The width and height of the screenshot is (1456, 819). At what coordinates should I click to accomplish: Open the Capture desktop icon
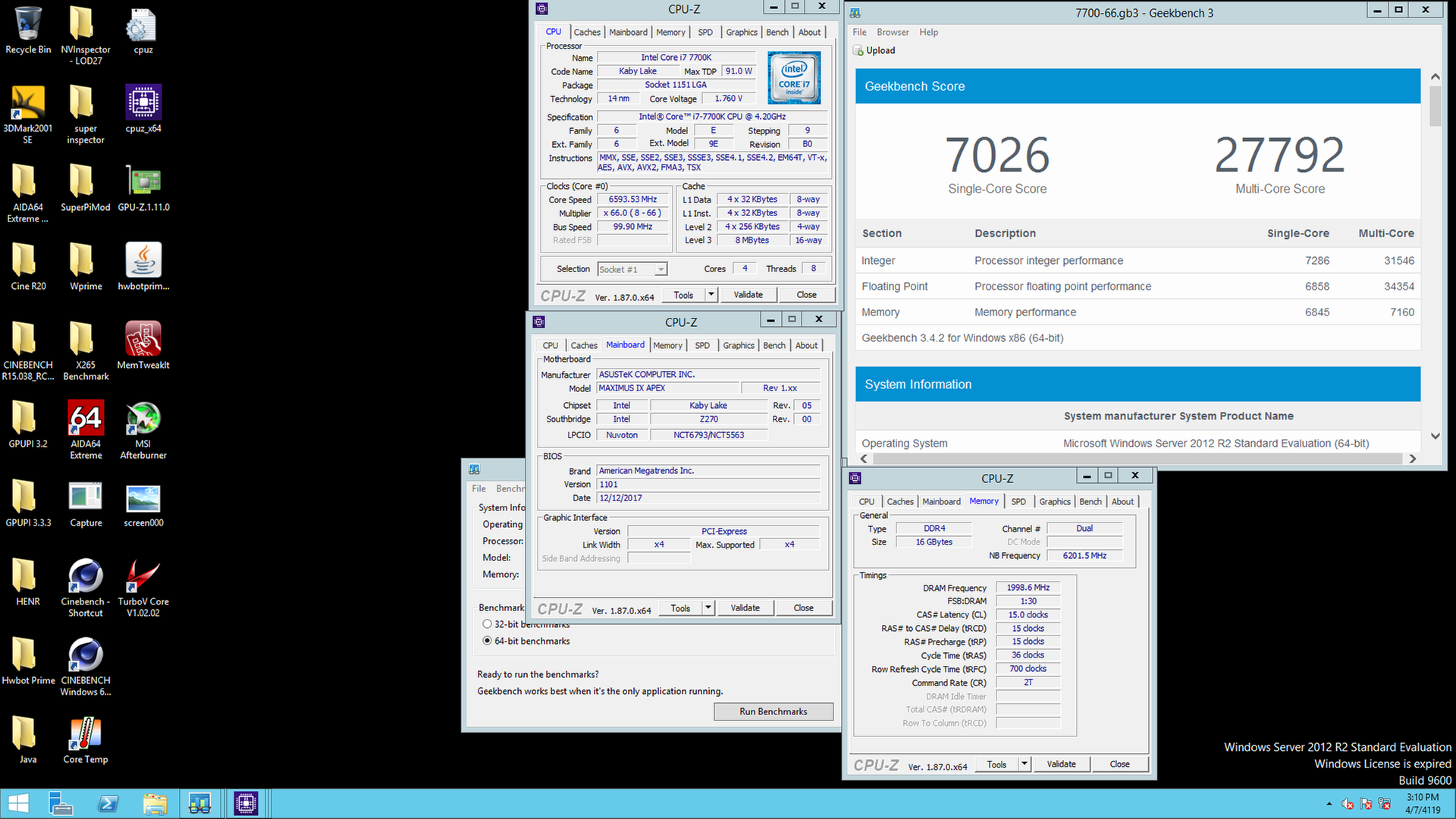coord(86,503)
